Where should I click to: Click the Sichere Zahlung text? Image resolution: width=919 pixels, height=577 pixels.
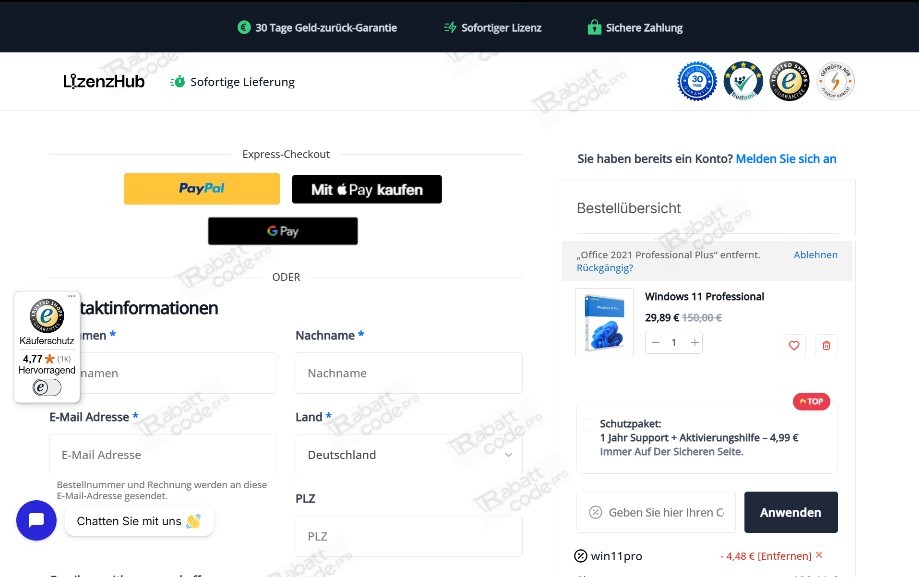644,28
